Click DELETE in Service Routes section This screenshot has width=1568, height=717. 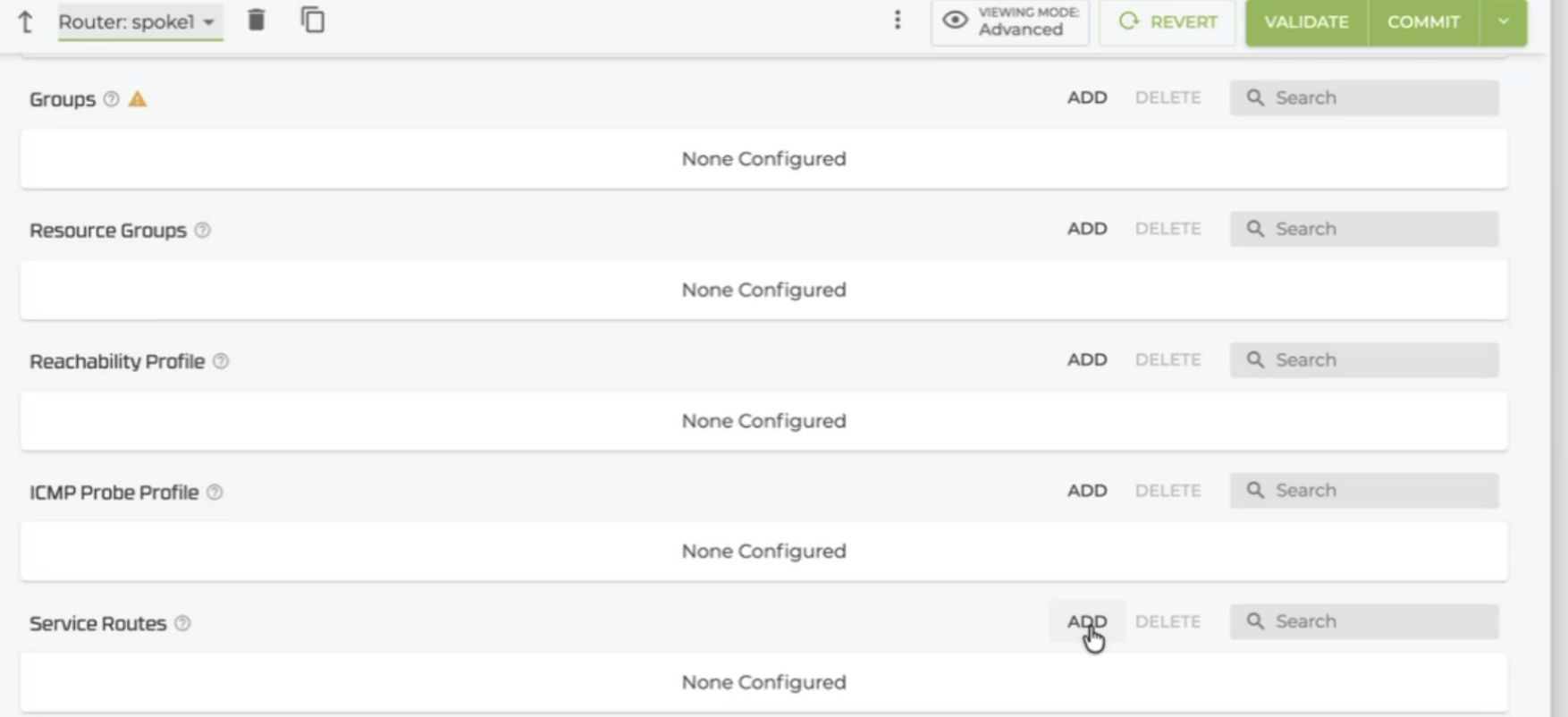pyautogui.click(x=1168, y=621)
